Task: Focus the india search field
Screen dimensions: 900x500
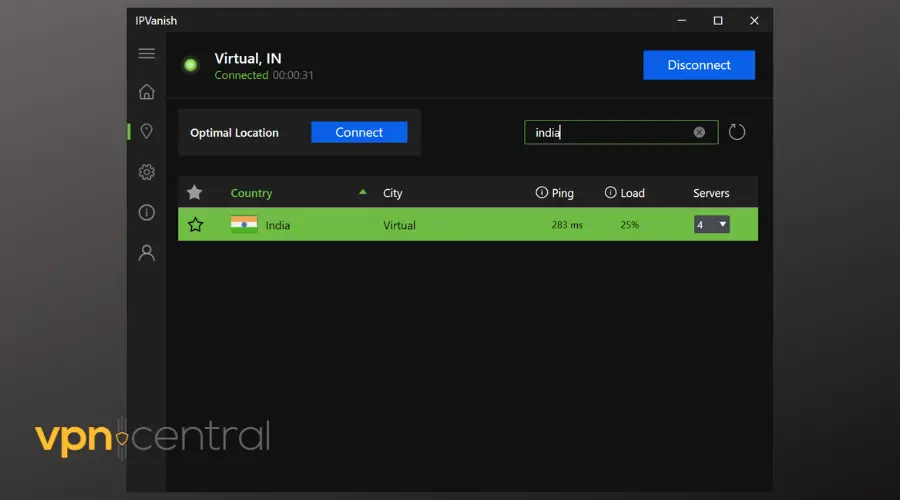Action: point(621,132)
